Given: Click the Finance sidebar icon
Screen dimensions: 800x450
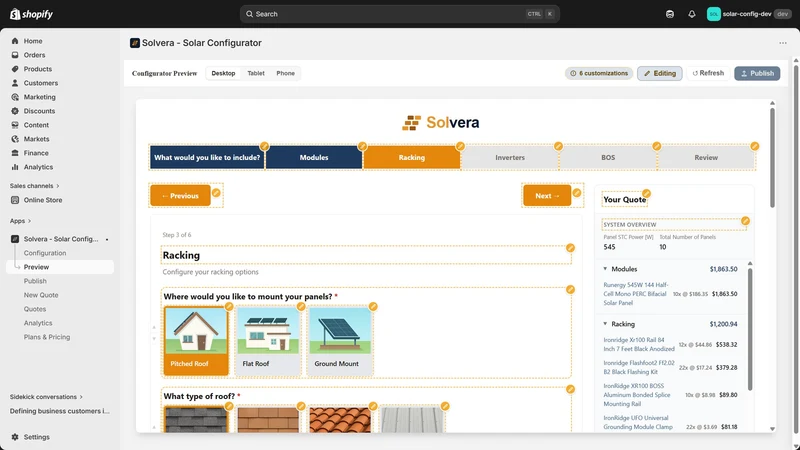Looking at the screenshot, I should [15, 153].
